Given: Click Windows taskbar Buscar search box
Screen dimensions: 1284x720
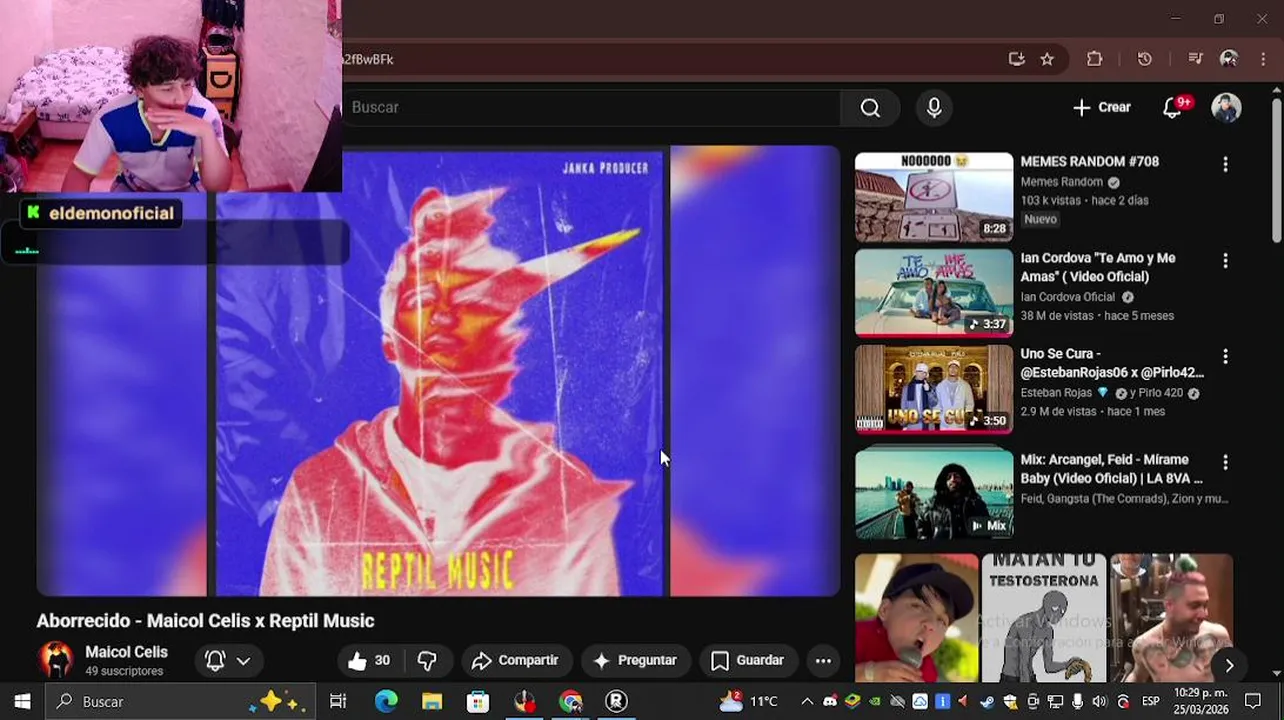Looking at the screenshot, I should 181,702.
